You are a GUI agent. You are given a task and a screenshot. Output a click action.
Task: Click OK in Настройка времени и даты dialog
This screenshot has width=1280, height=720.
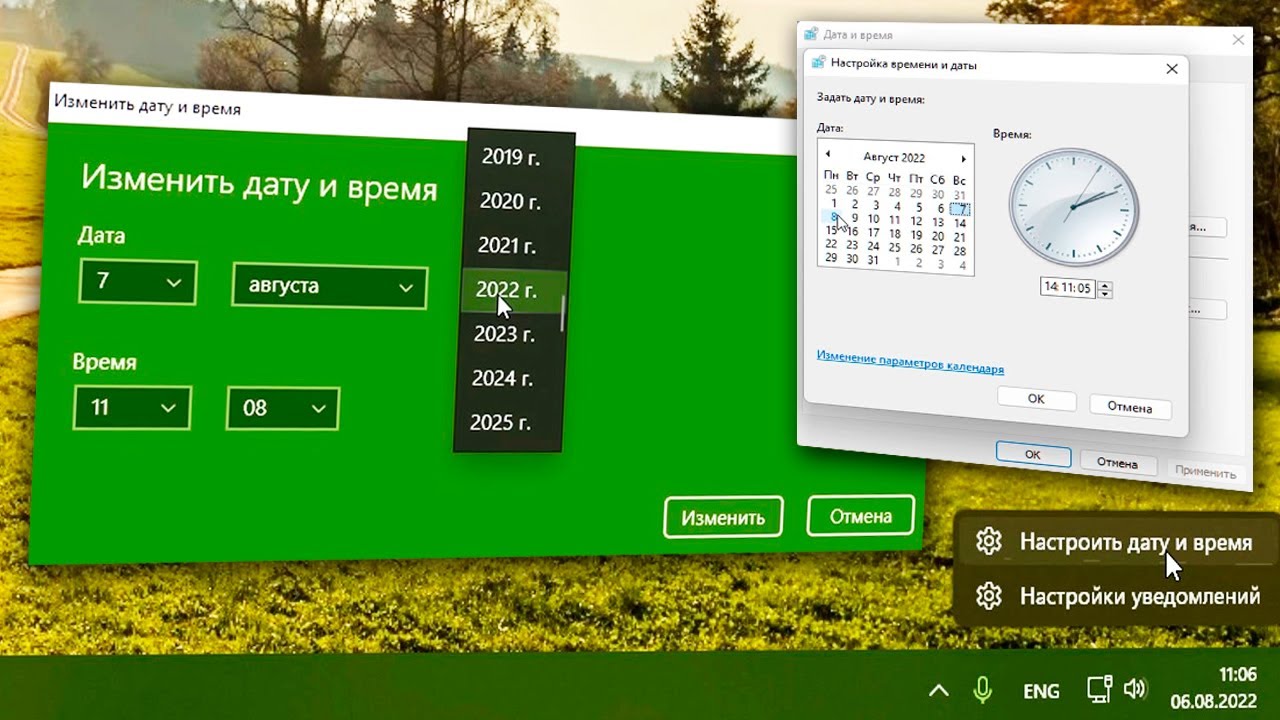[1036, 398]
